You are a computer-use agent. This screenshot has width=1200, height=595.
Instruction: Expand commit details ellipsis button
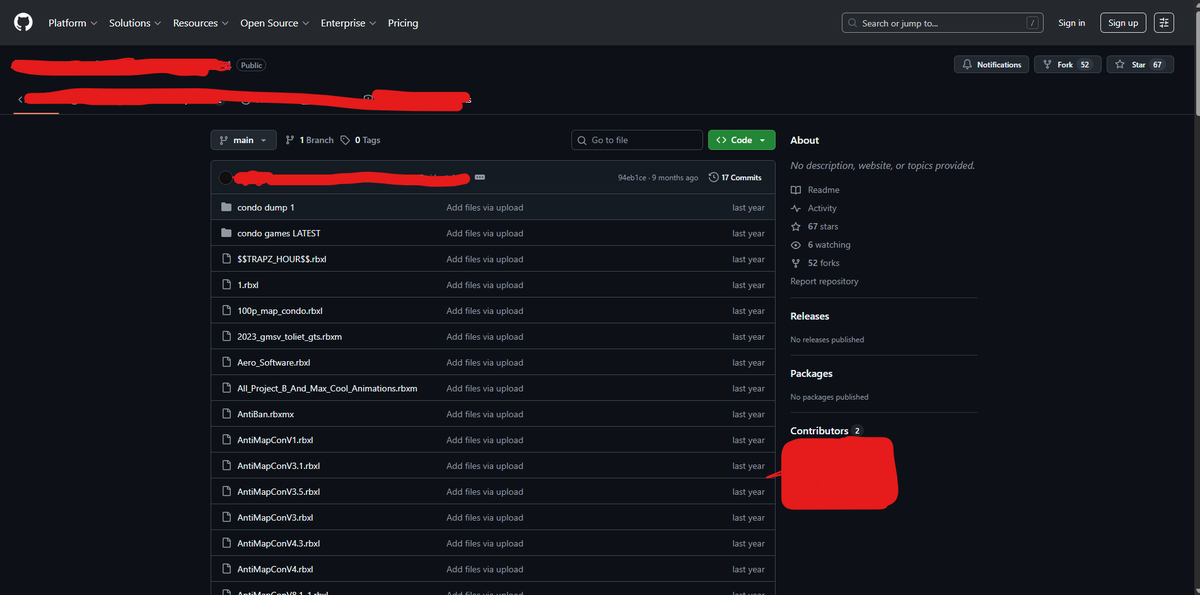tap(480, 177)
